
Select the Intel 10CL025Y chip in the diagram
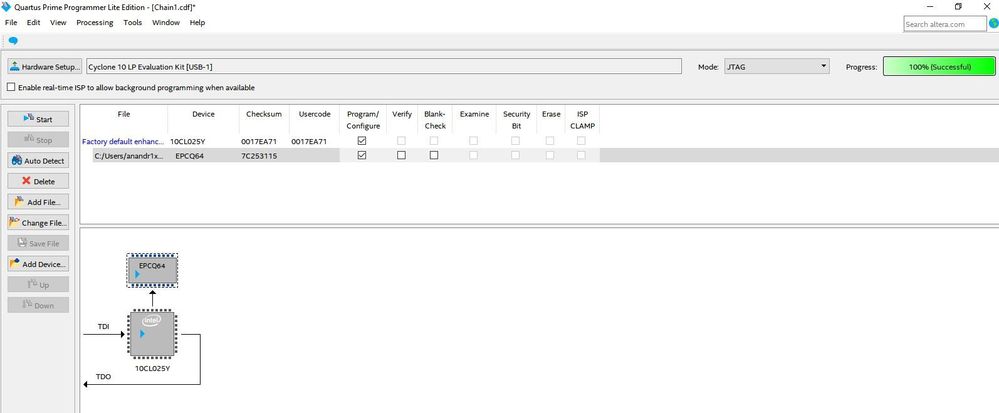(x=152, y=334)
